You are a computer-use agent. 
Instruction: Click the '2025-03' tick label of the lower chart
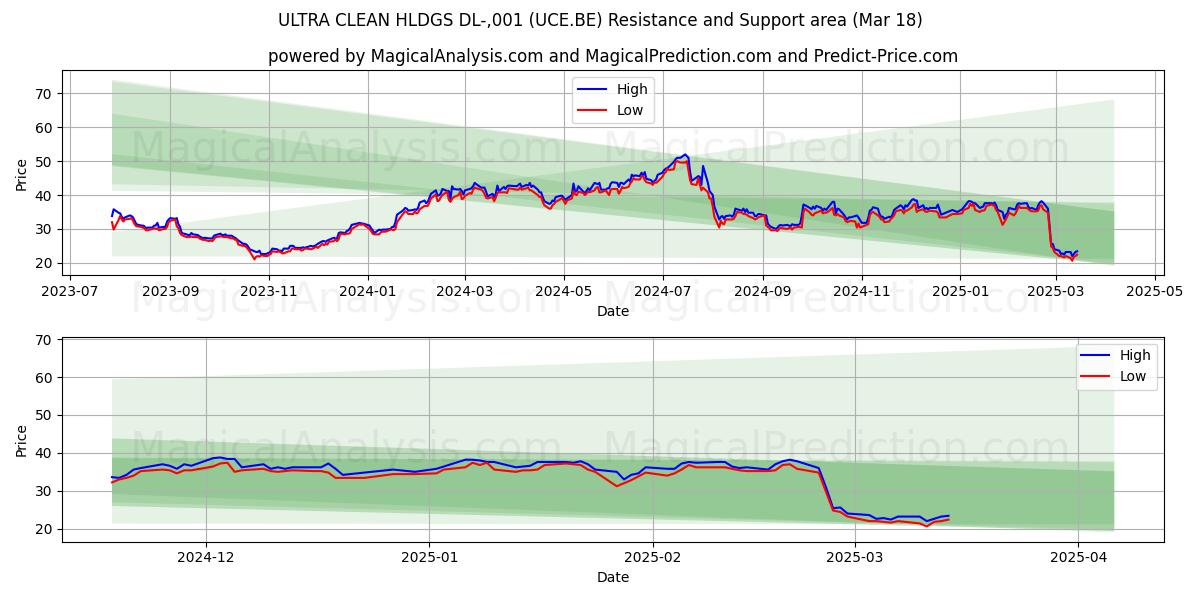click(x=856, y=556)
